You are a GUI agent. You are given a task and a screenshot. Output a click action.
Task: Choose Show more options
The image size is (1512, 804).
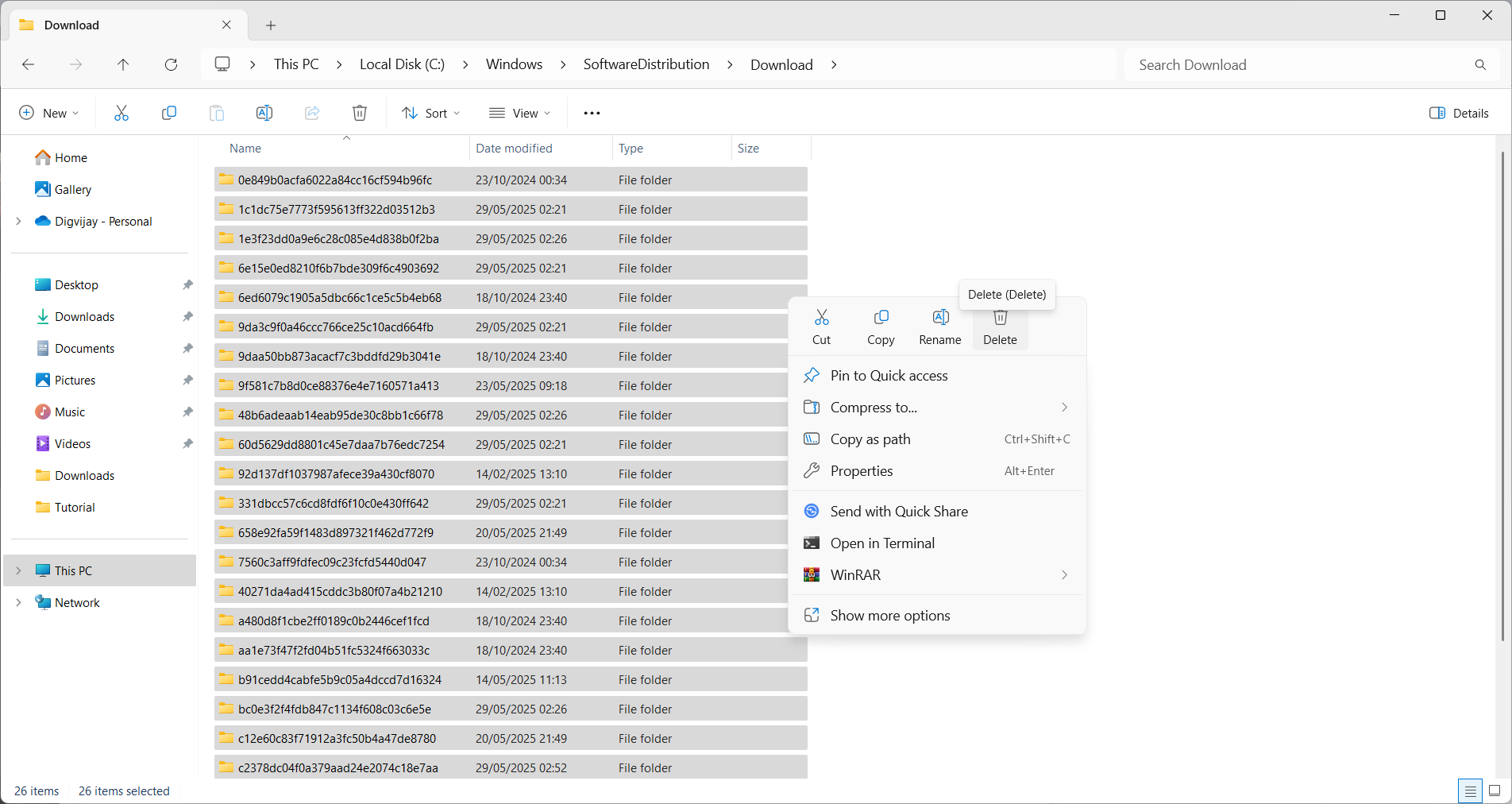point(889,615)
